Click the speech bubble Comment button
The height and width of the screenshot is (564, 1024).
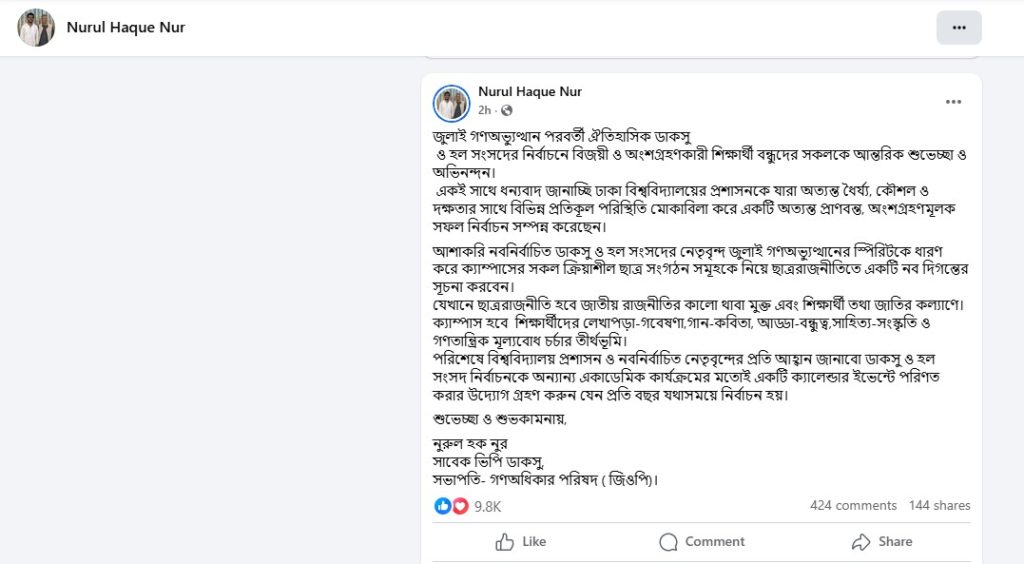tap(702, 541)
